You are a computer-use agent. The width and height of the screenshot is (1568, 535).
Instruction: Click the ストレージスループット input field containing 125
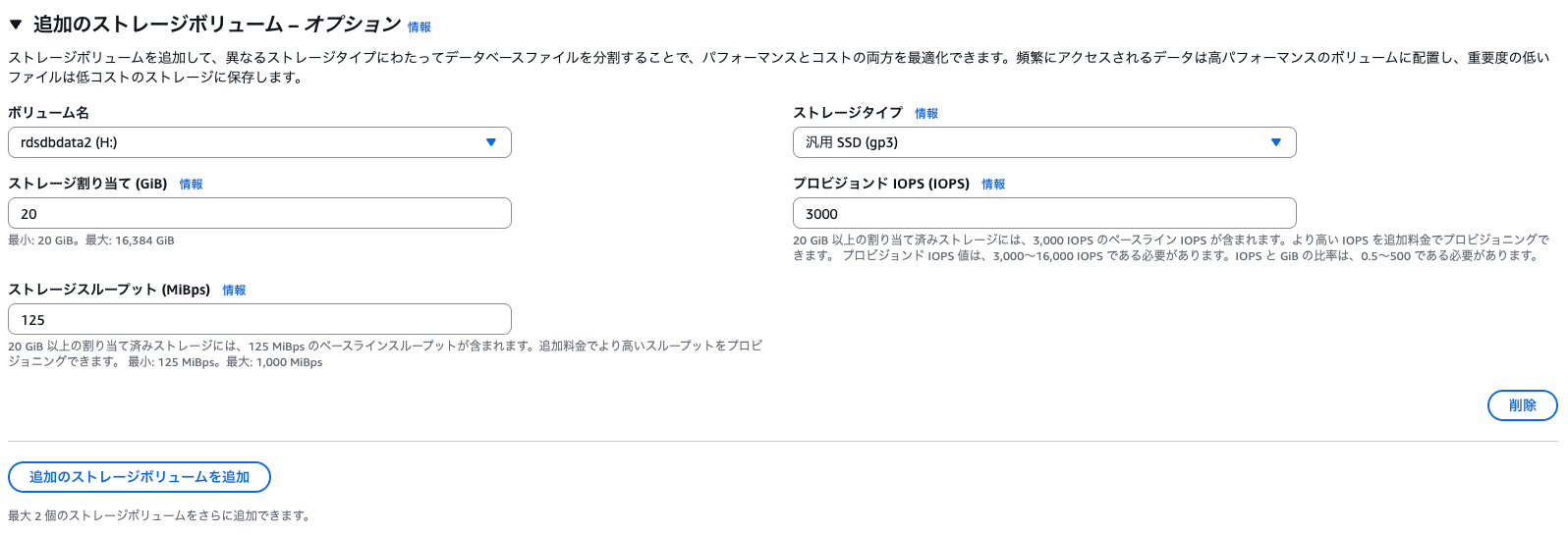click(x=259, y=320)
